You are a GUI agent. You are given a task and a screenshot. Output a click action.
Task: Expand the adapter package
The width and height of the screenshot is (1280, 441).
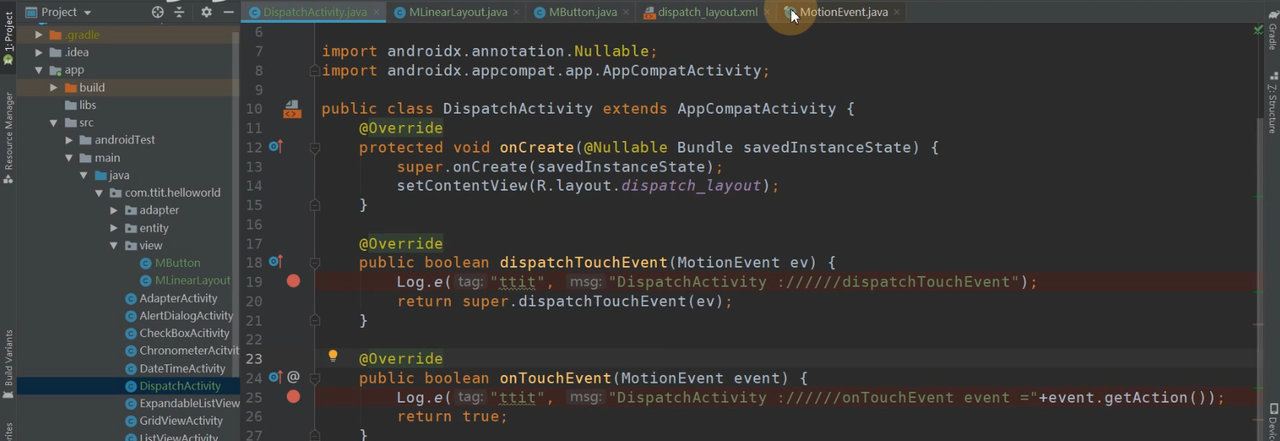115,210
